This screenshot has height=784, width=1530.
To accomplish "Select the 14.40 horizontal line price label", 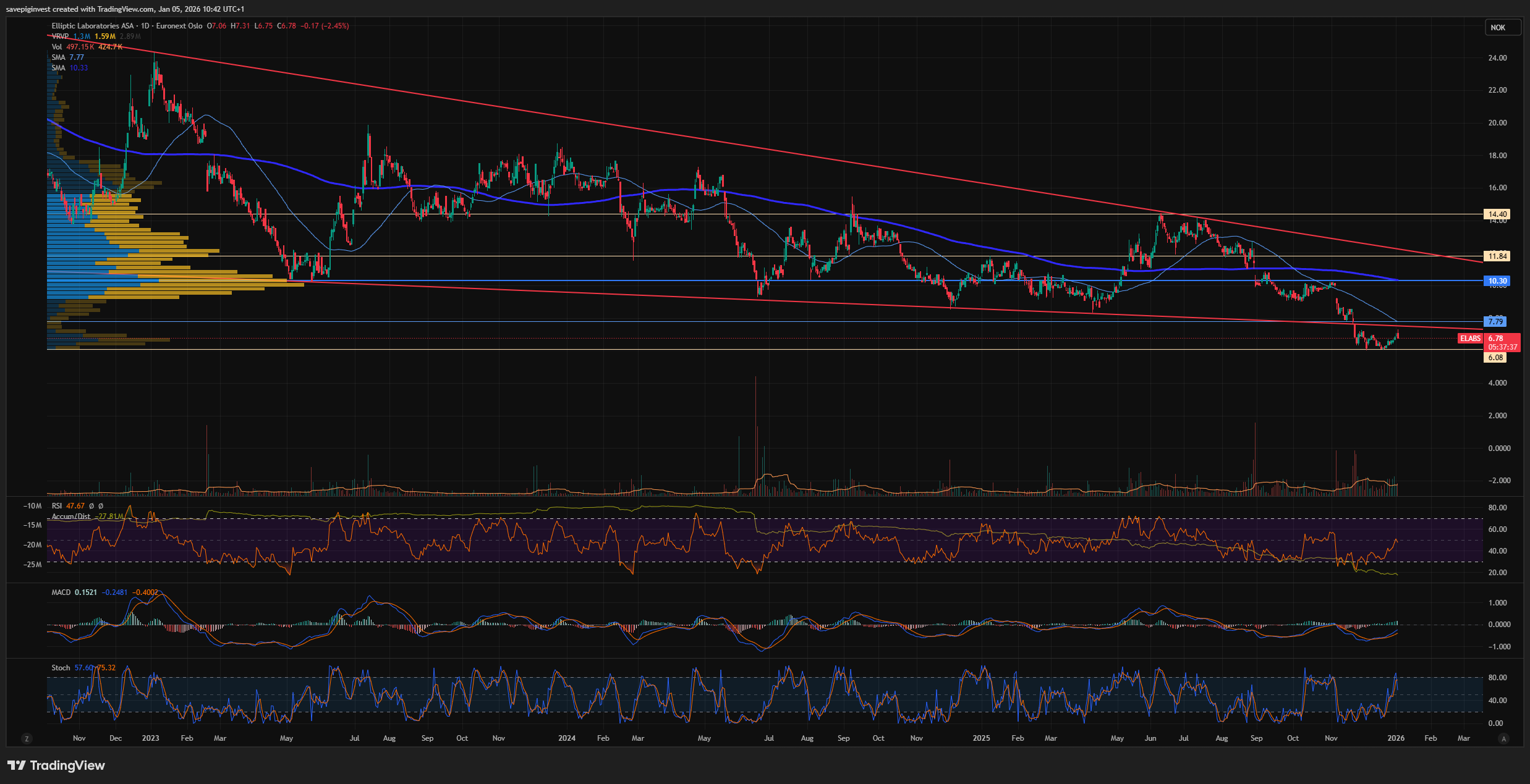I will click(1497, 214).
